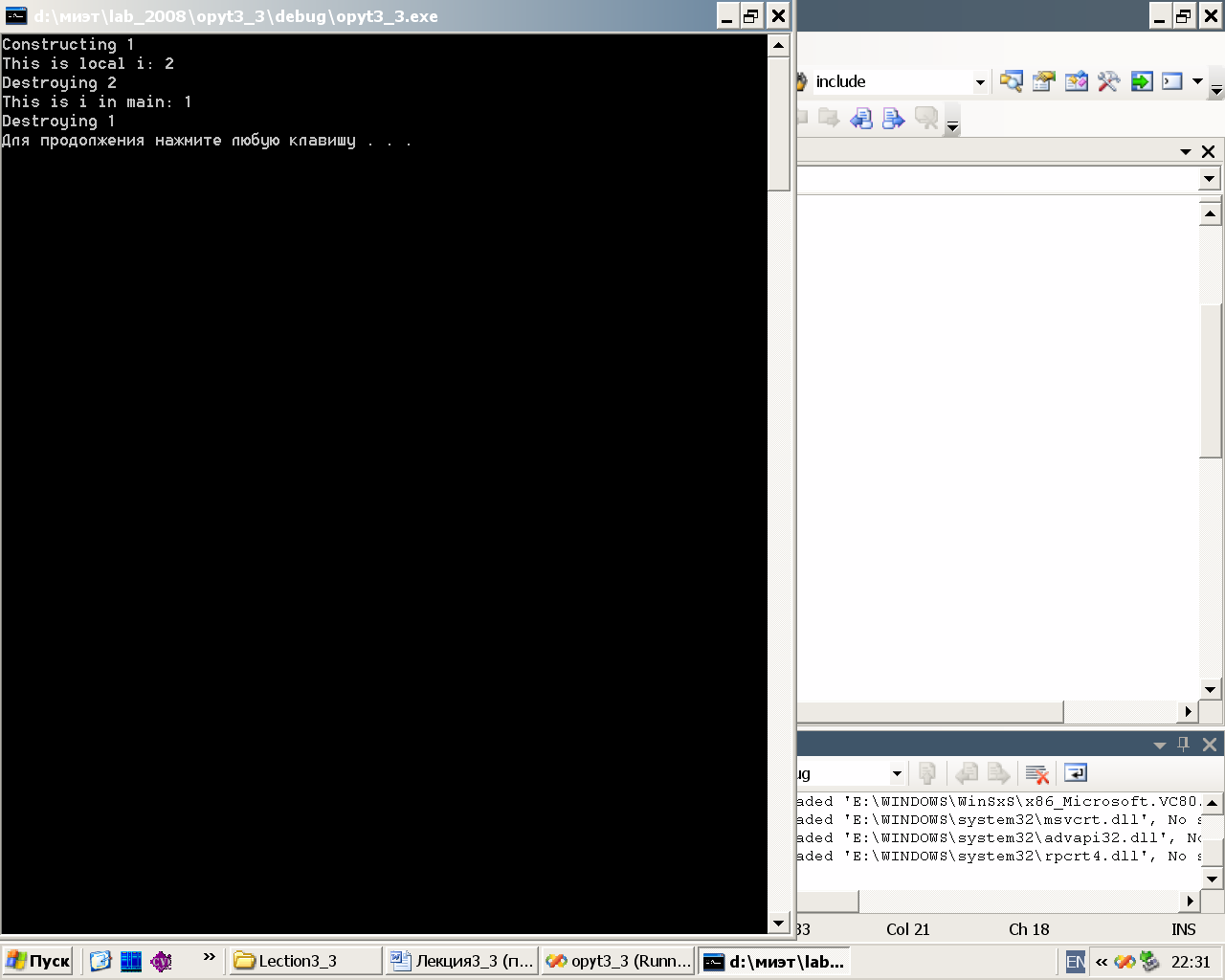Open the Command Window icon in the Visual Studio toolbar
Screen dimensions: 1225x980
1173,81
